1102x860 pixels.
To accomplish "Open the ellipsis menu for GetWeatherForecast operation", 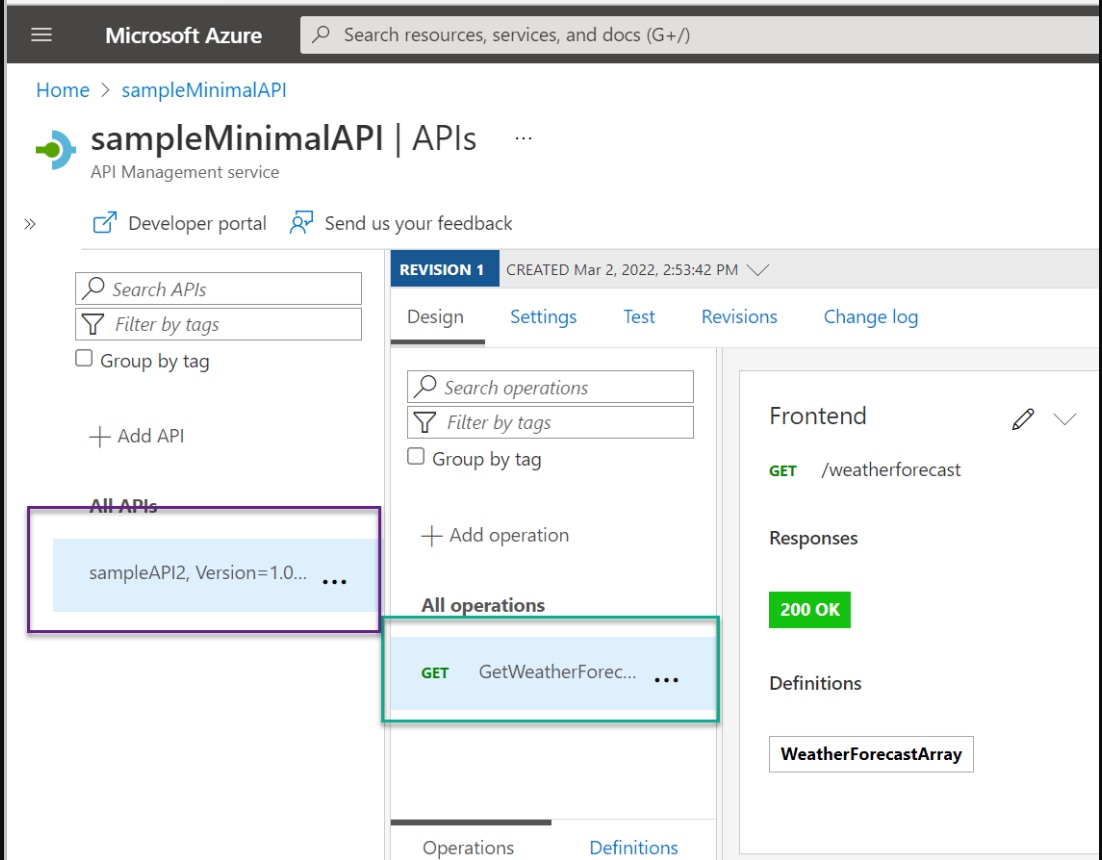I will point(666,679).
